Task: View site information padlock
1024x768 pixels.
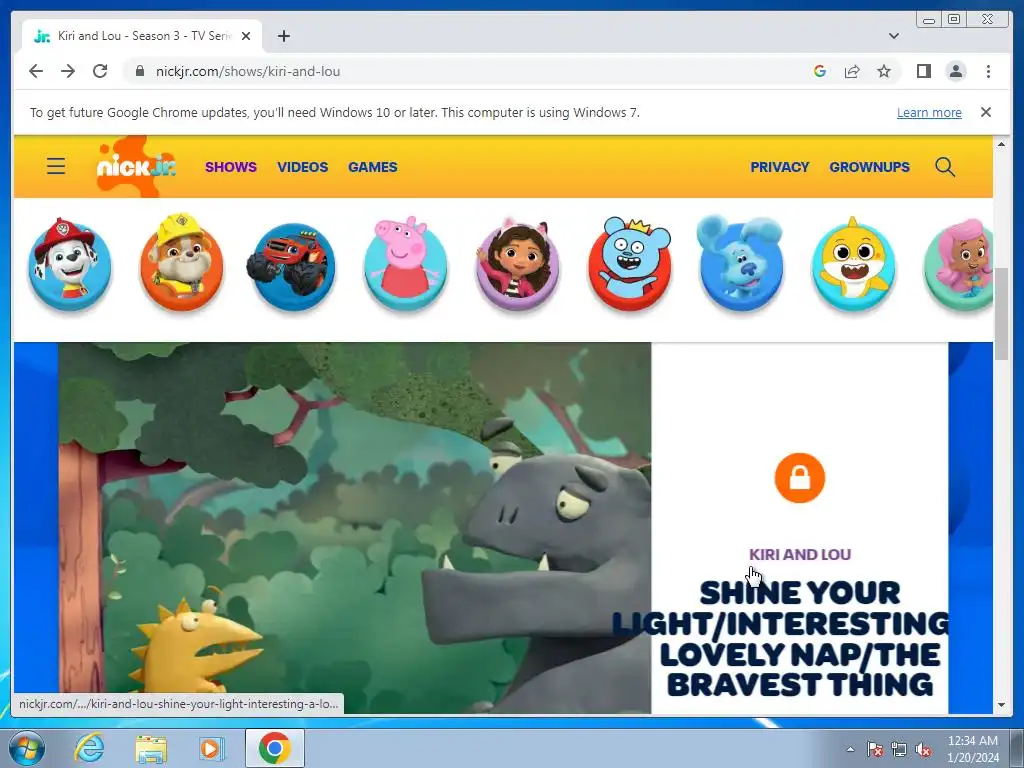Action: pyautogui.click(x=139, y=71)
